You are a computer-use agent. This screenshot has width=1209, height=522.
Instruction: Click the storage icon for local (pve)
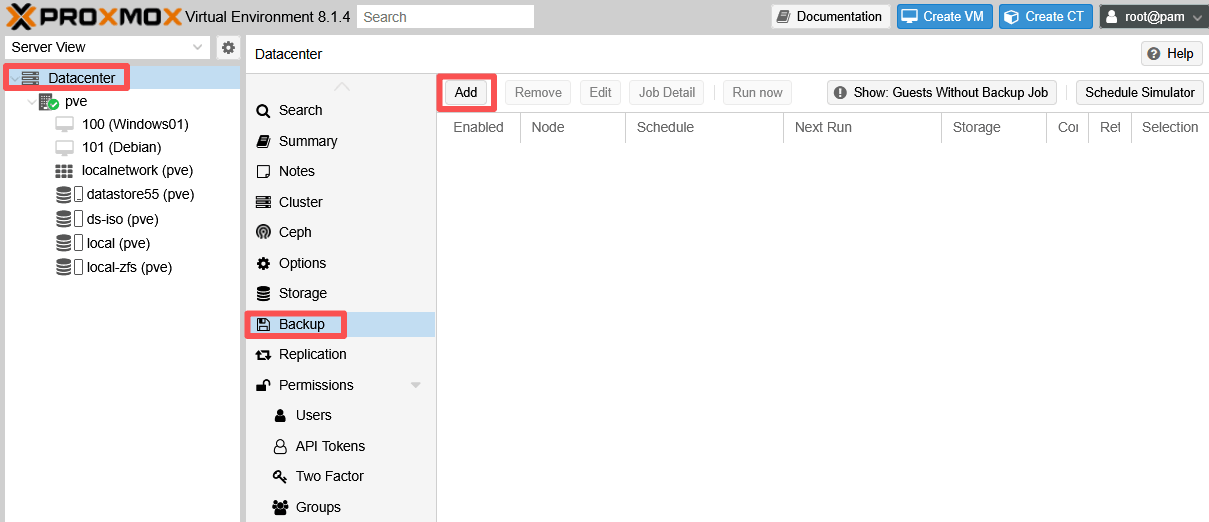pyautogui.click(x=69, y=243)
